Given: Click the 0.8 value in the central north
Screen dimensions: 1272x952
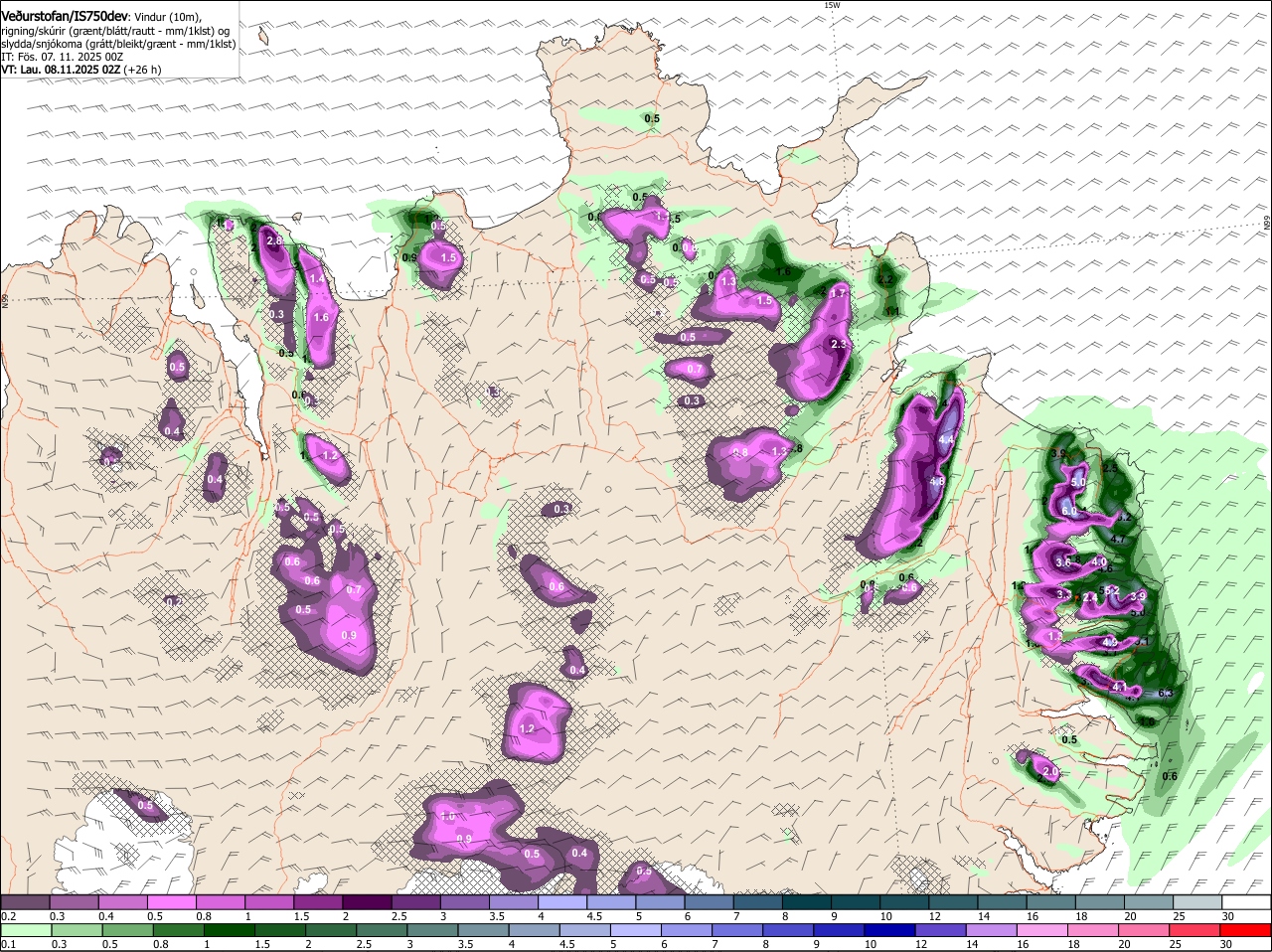Looking at the screenshot, I should [740, 452].
